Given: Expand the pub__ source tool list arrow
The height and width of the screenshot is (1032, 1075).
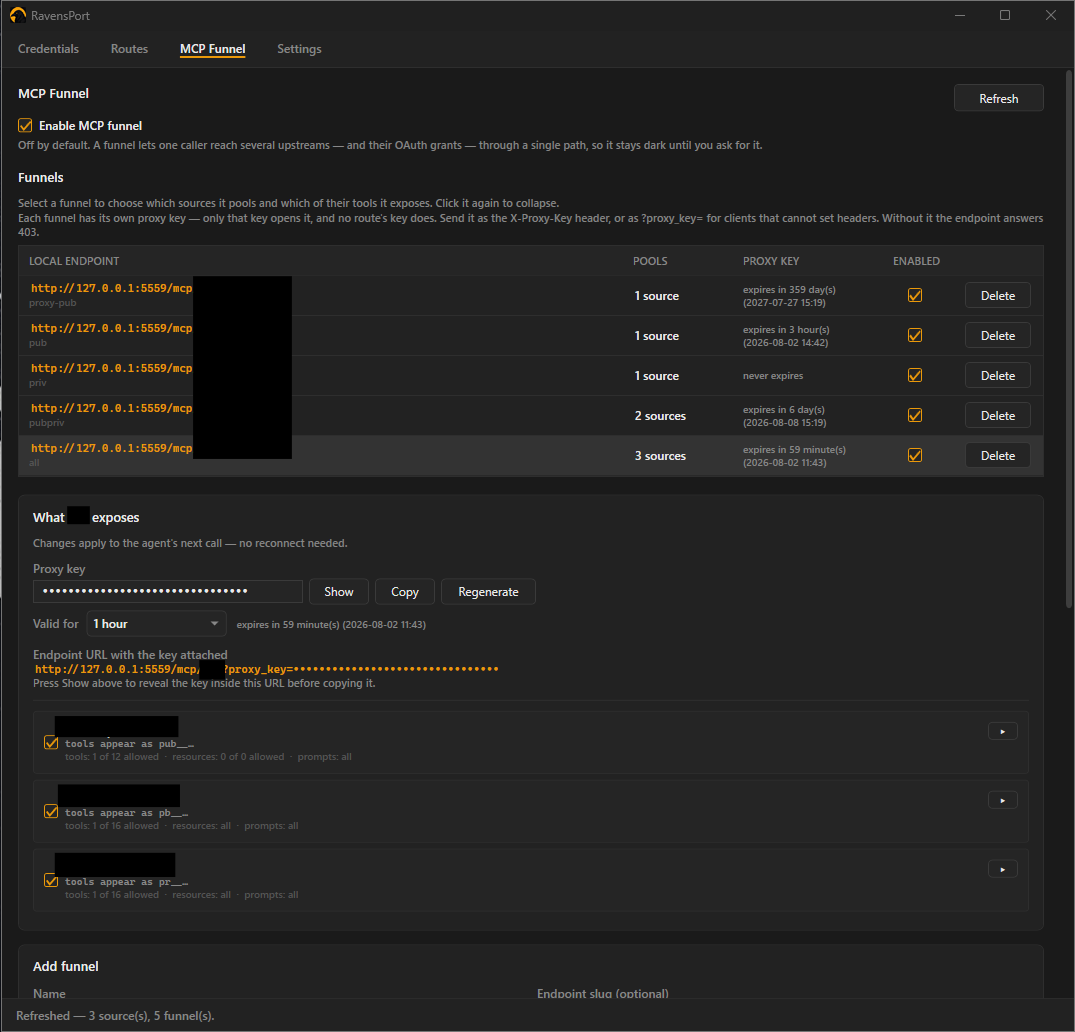Looking at the screenshot, I should tap(1002, 732).
